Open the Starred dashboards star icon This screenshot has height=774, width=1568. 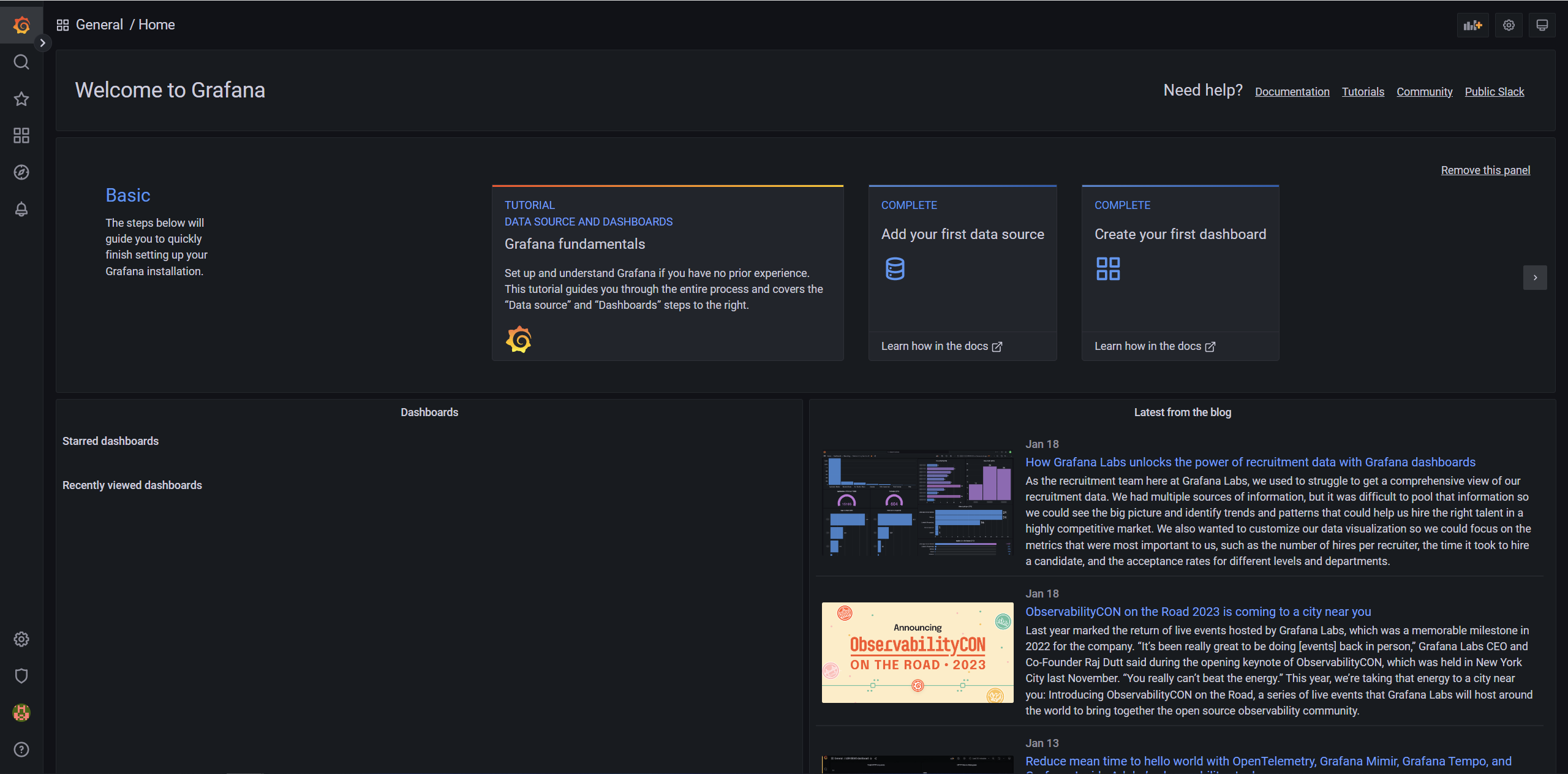pos(21,99)
